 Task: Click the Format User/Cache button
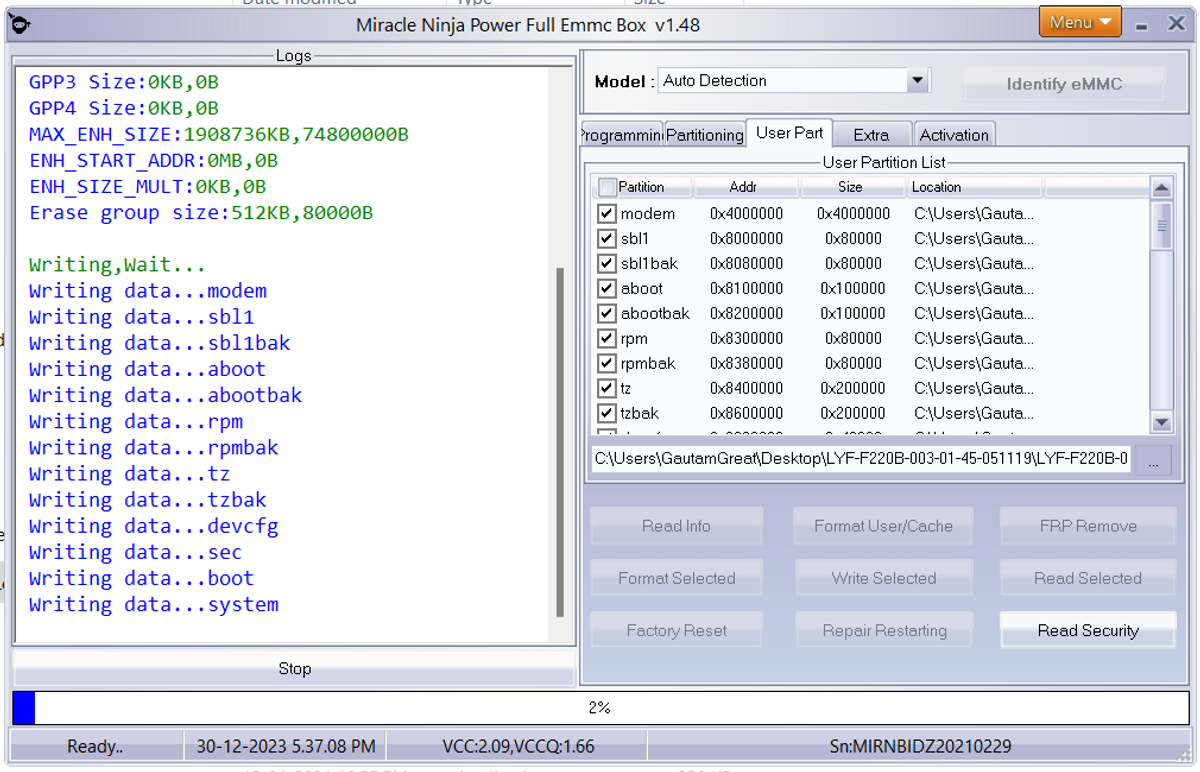pyautogui.click(x=883, y=526)
